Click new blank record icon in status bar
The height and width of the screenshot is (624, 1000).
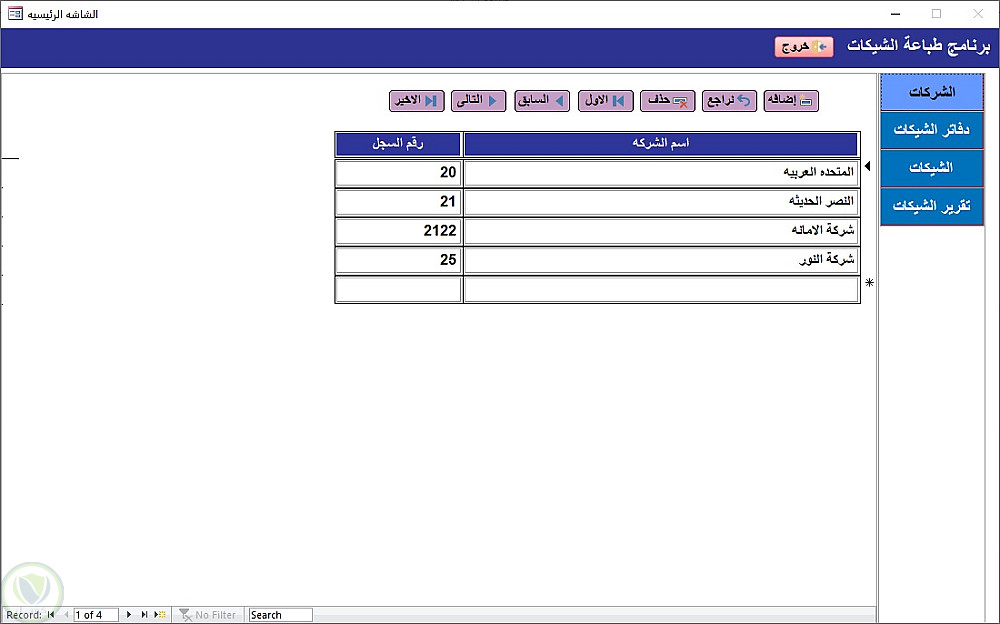point(160,615)
